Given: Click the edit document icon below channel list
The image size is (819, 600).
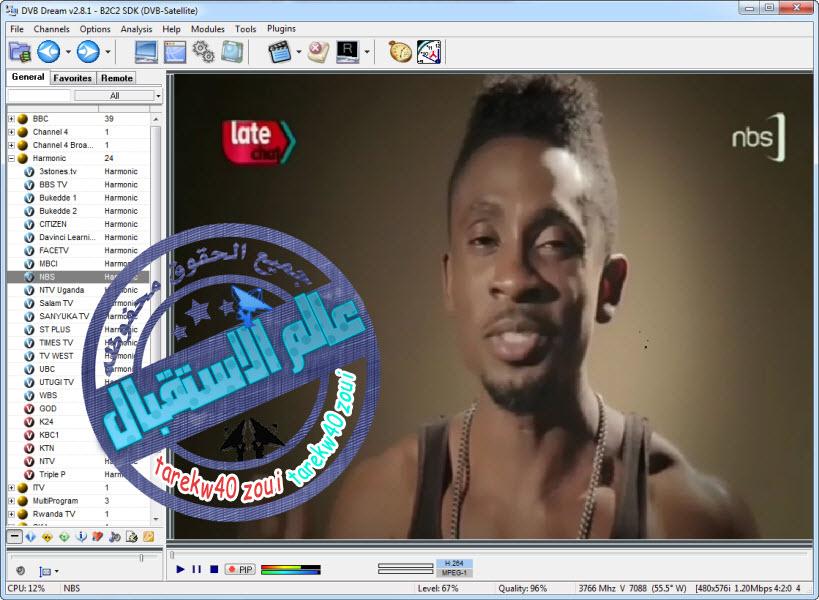Looking at the screenshot, I should [132, 537].
